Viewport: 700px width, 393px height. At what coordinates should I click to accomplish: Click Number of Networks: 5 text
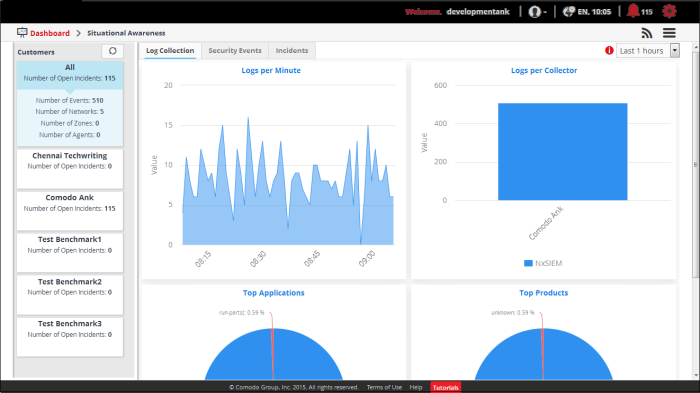tap(69, 111)
